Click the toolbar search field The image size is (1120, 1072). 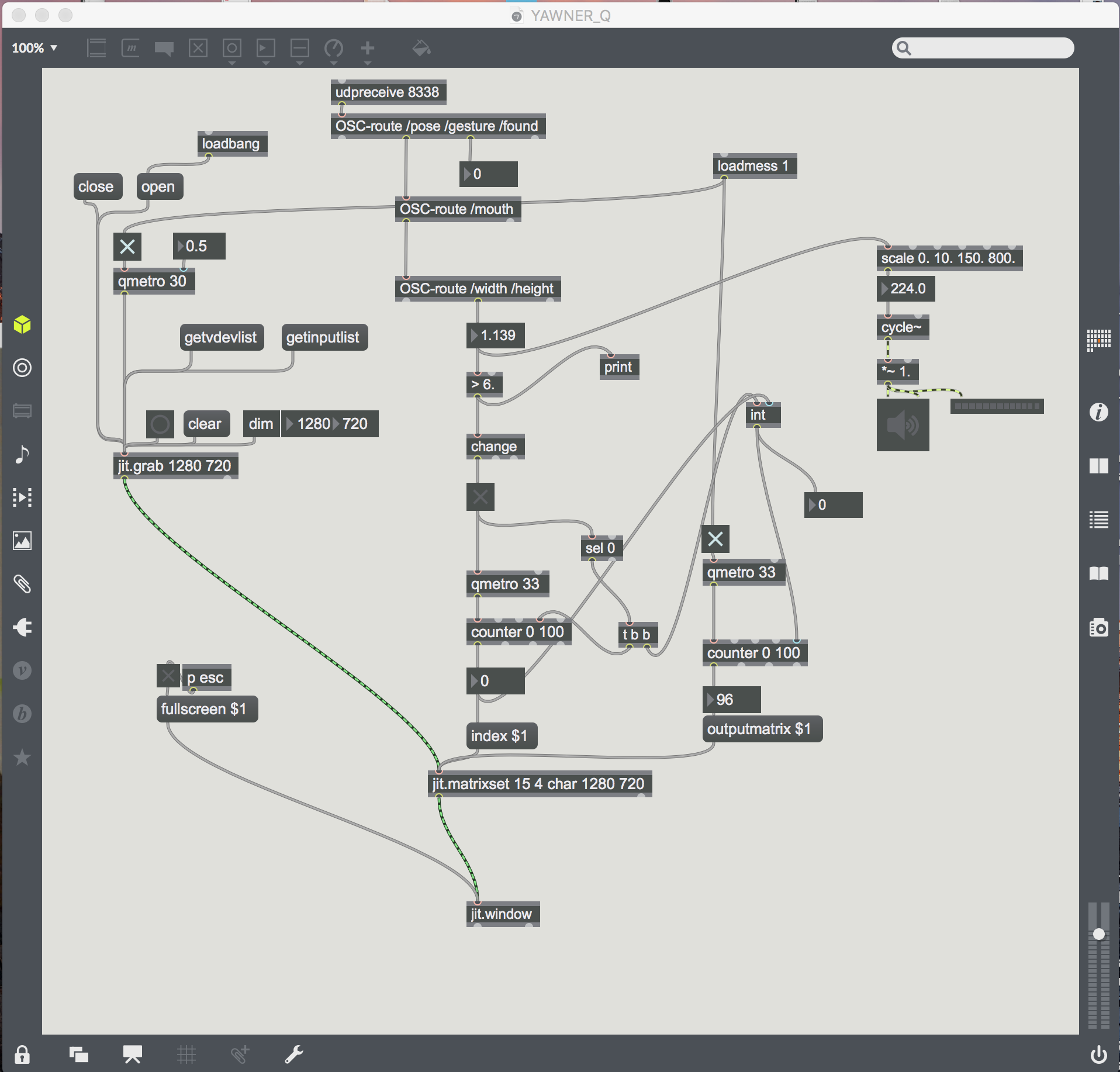[x=988, y=48]
